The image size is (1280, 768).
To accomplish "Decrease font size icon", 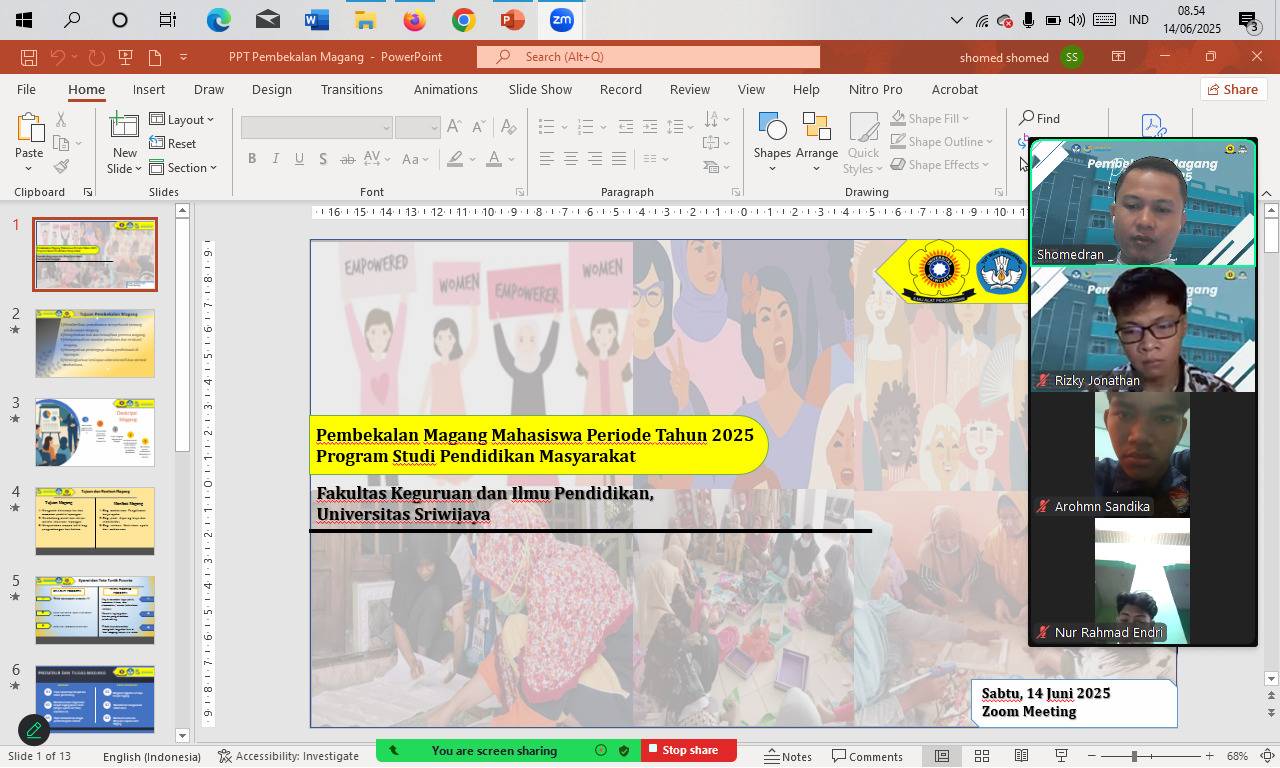I will [479, 127].
